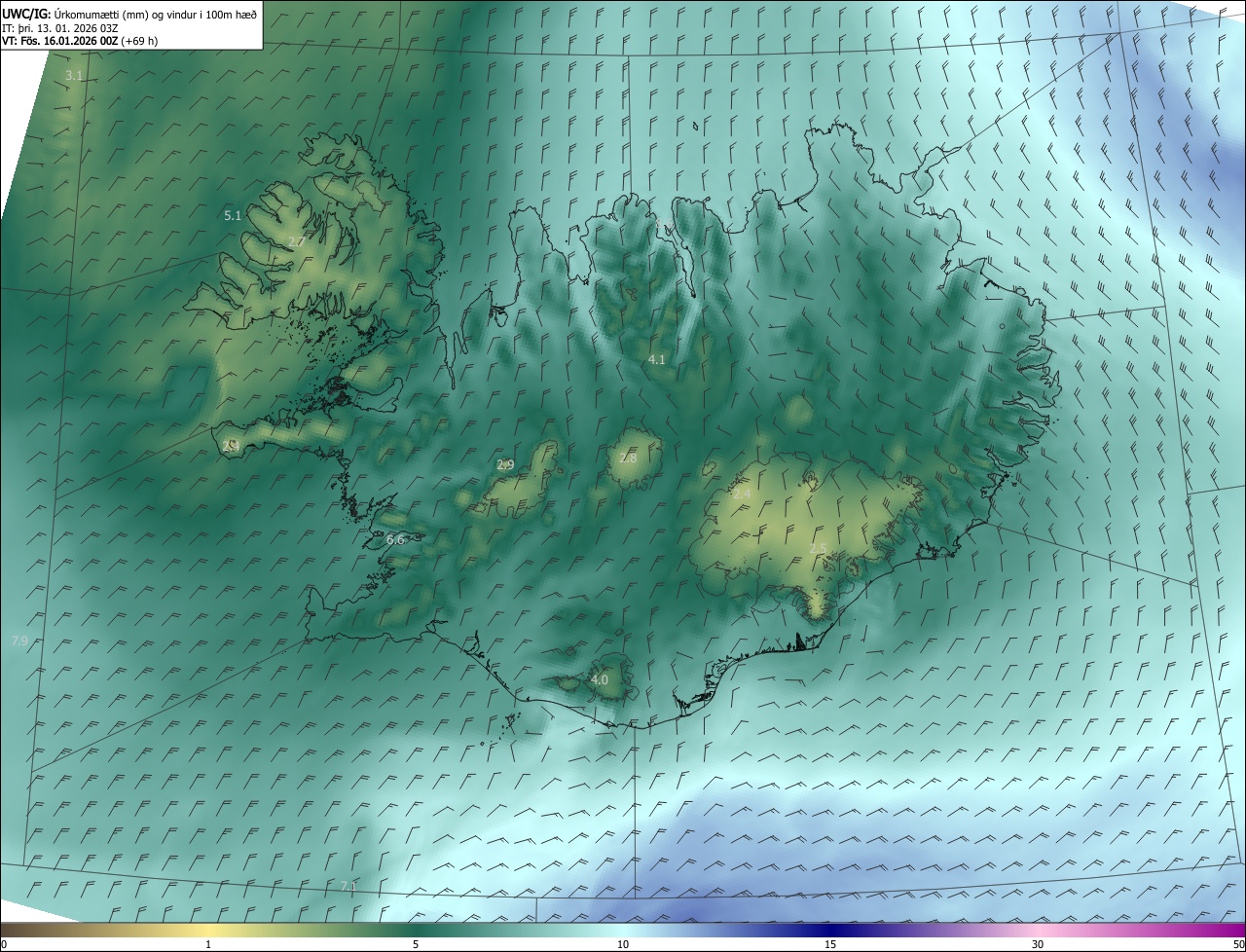Click the '0' tick on the colour scale
1246x952 pixels.
pyautogui.click(x=4, y=944)
